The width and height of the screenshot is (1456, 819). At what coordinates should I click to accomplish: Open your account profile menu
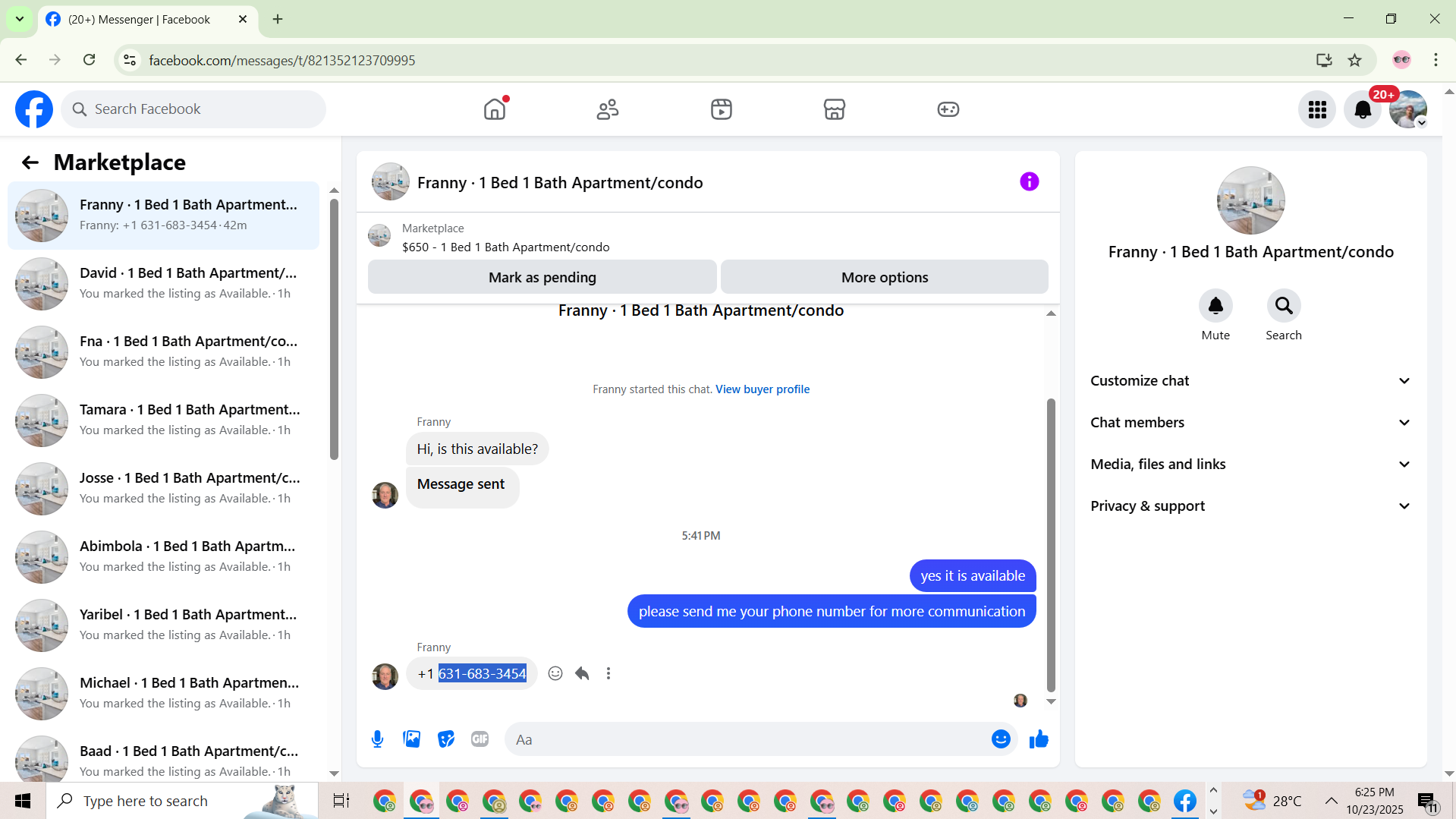tap(1408, 110)
